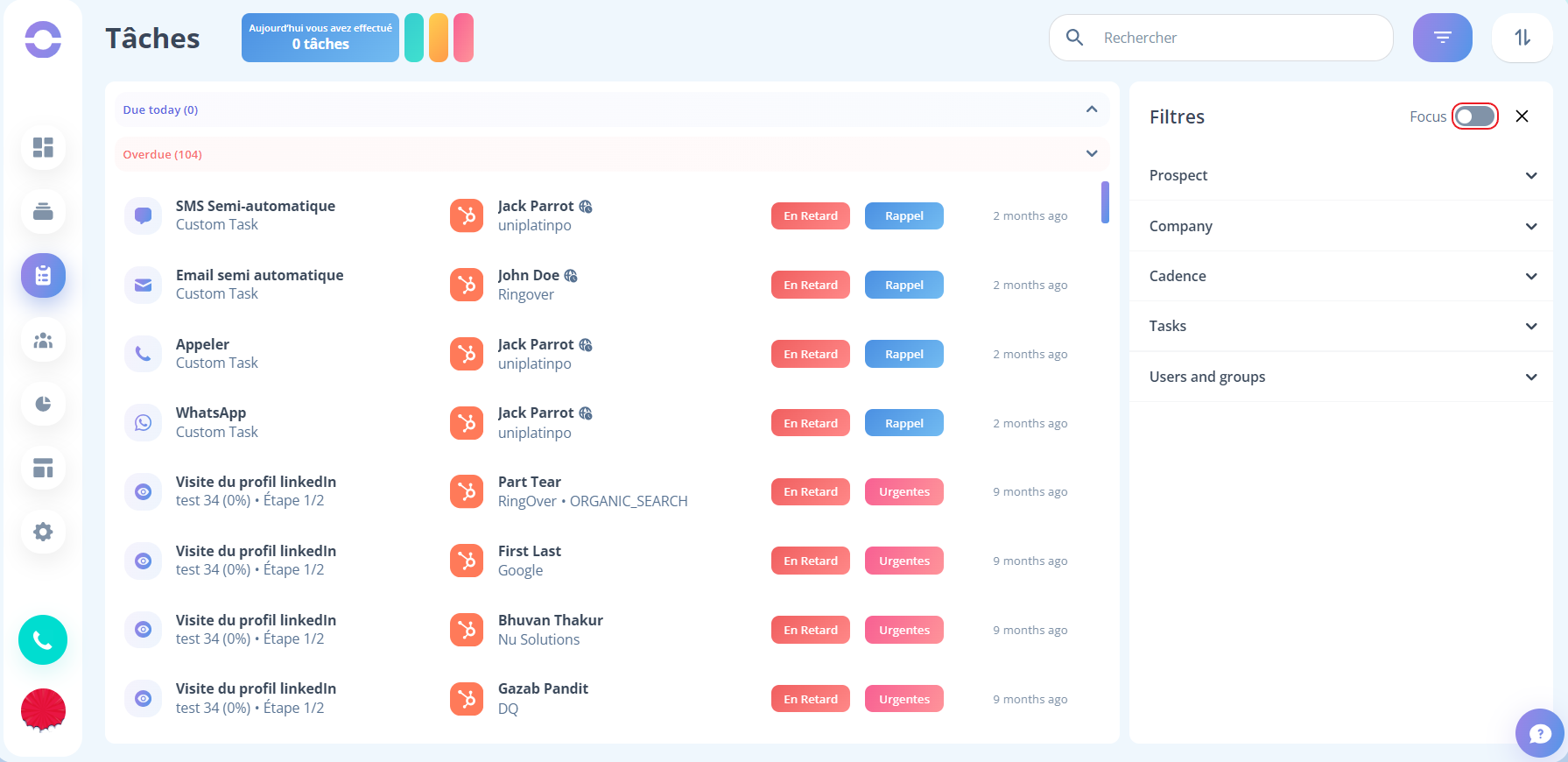This screenshot has height=762, width=1568.
Task: Click RingOver • ORGANIC_SEARCH text
Action: coord(593,501)
